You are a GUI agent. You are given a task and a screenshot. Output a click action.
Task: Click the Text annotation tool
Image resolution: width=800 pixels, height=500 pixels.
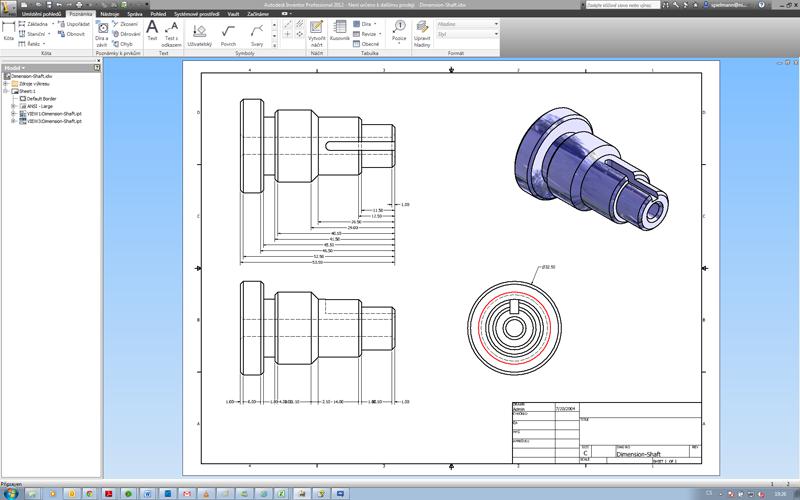152,30
